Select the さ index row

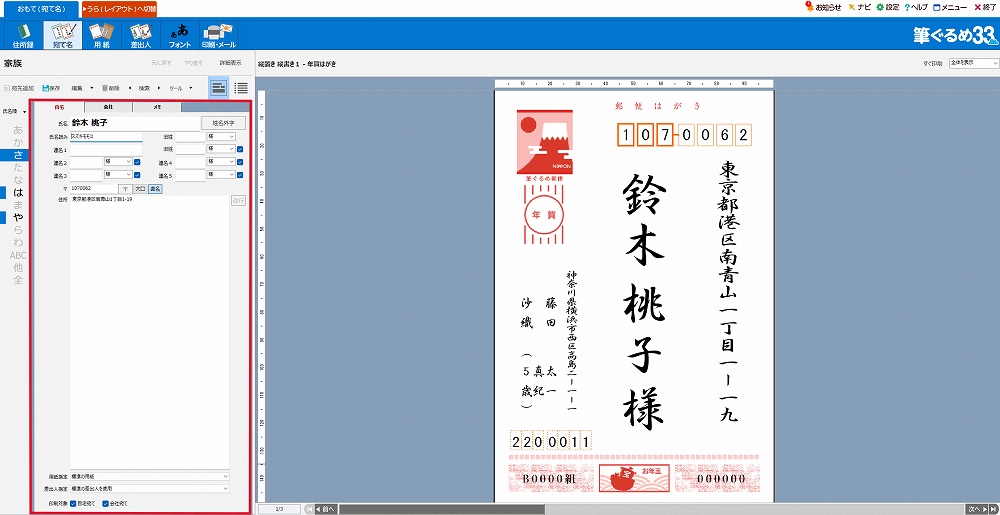(x=15, y=155)
